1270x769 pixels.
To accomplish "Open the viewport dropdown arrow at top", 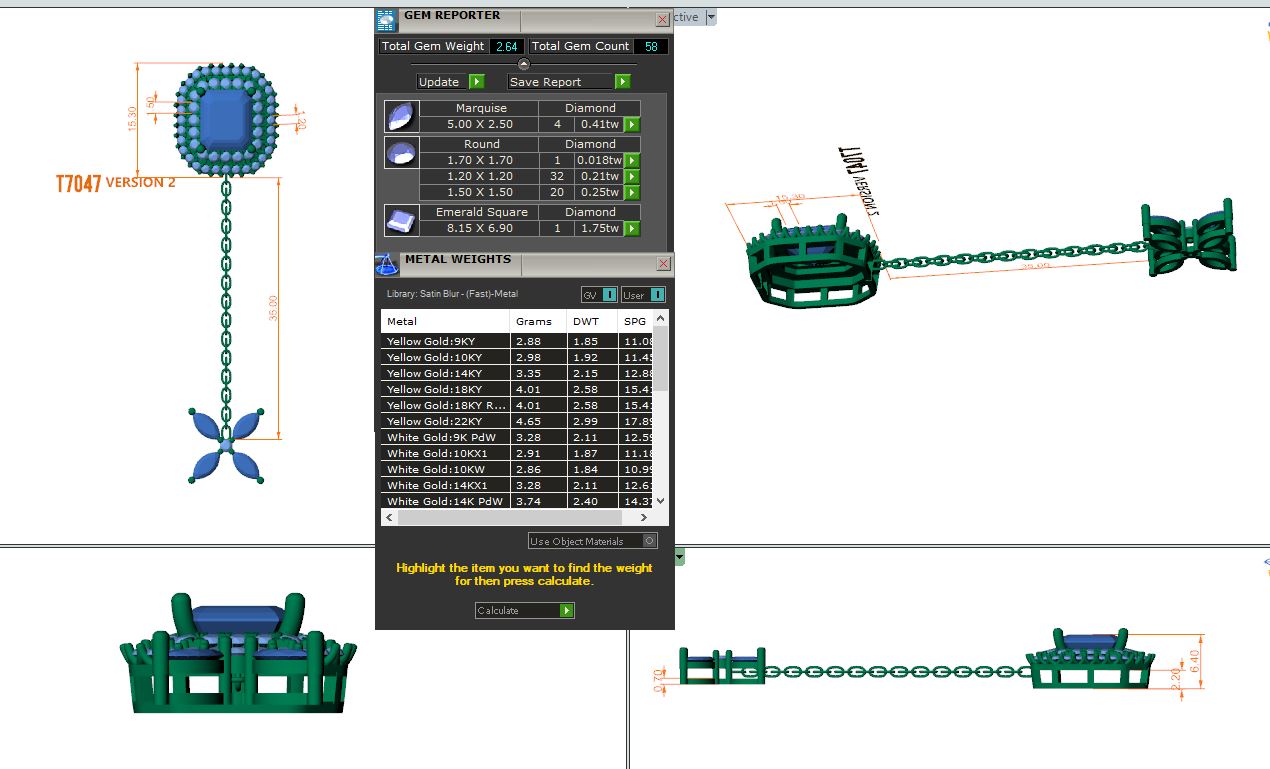I will pos(710,17).
